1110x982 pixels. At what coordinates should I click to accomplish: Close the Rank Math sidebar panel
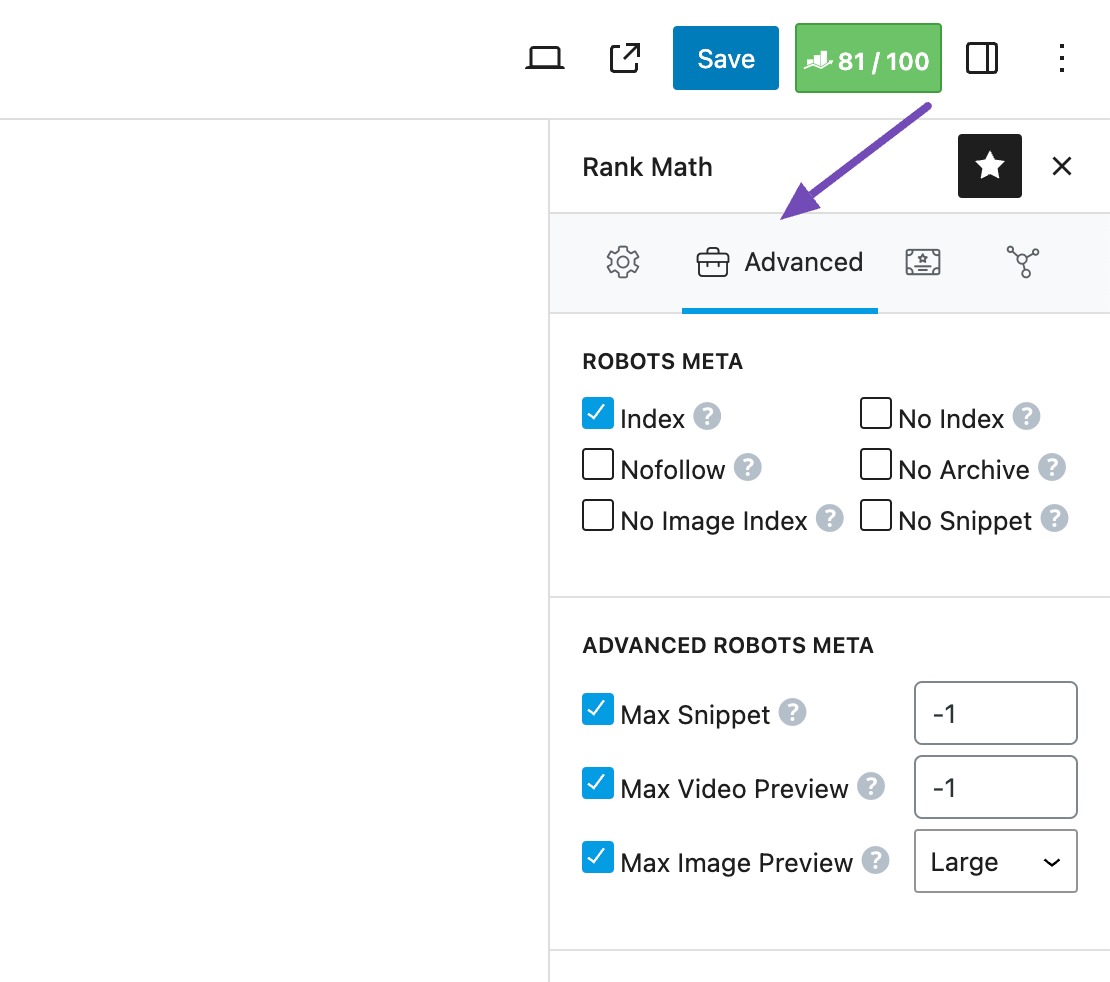pyautogui.click(x=1062, y=166)
